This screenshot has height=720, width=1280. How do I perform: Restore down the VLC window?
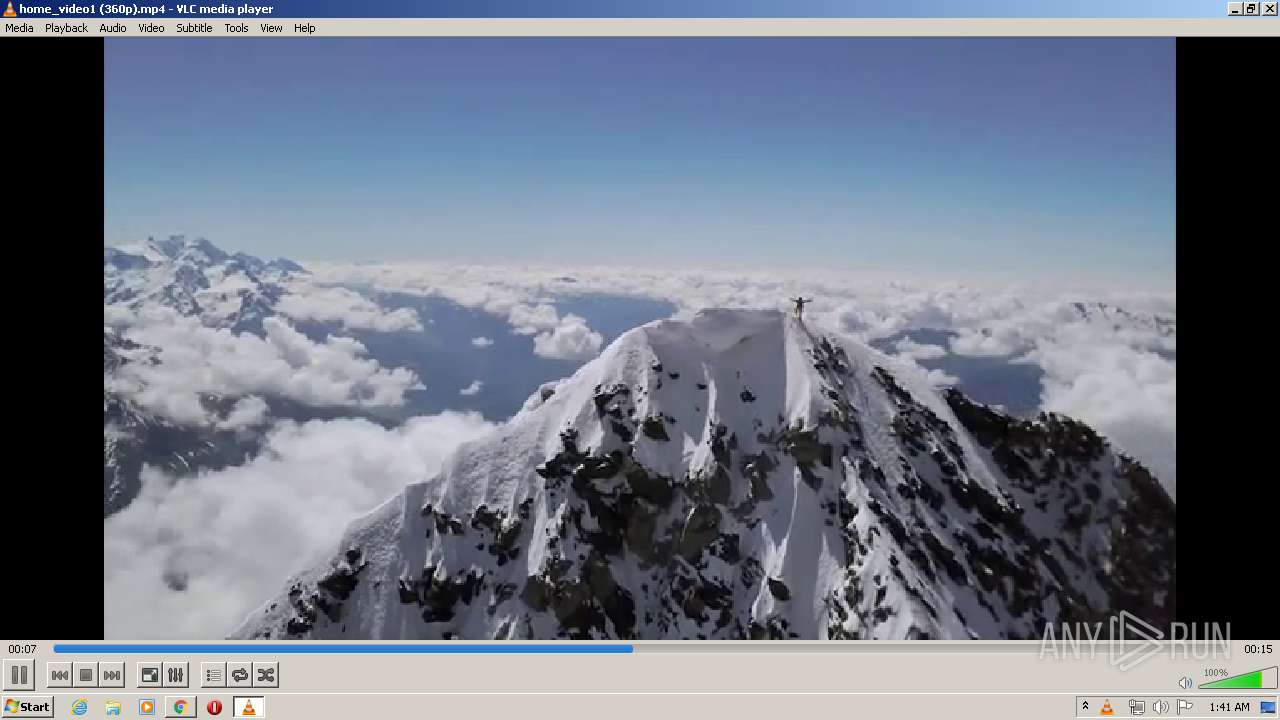coord(1251,9)
